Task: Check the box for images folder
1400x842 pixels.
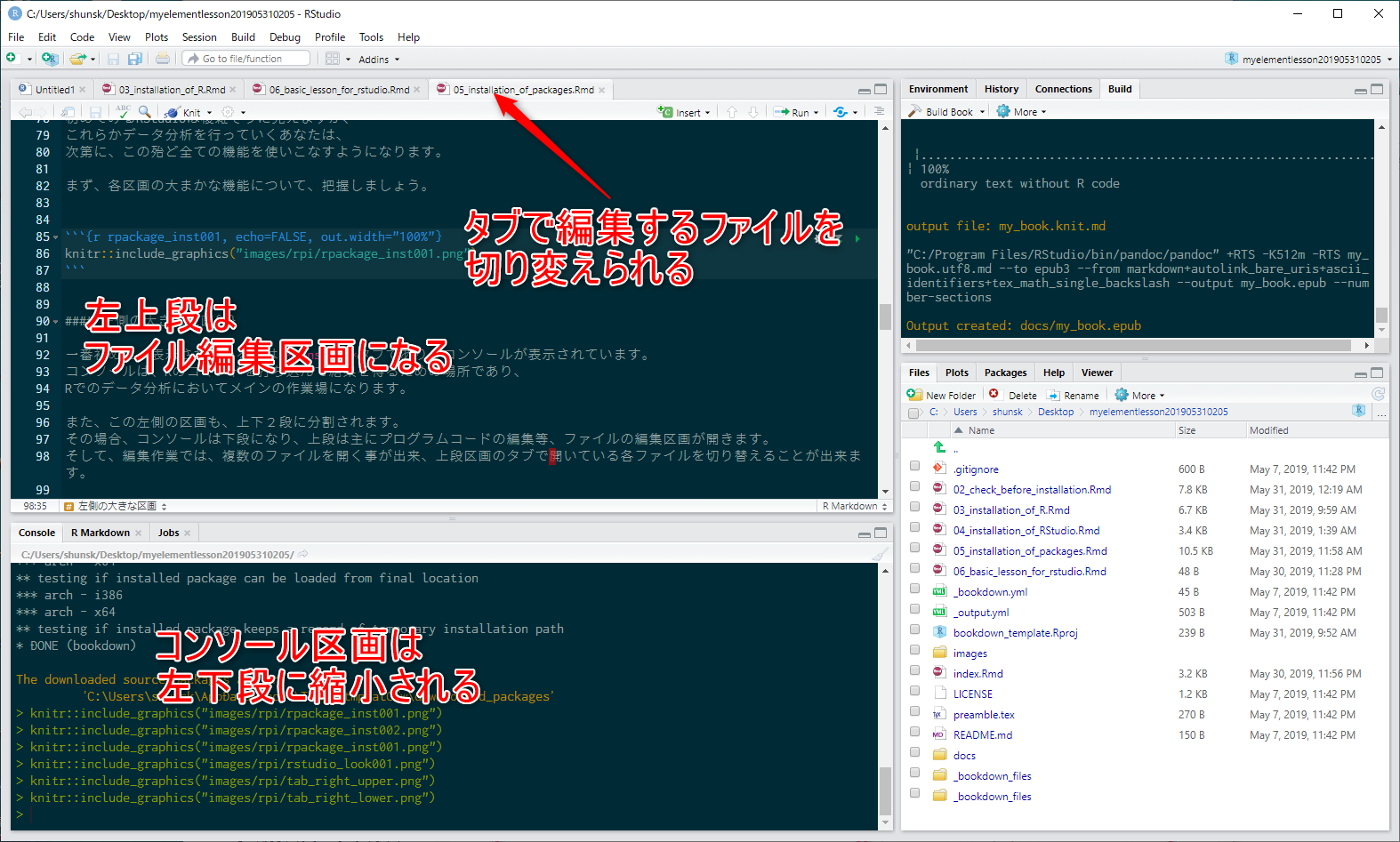Action: (914, 650)
